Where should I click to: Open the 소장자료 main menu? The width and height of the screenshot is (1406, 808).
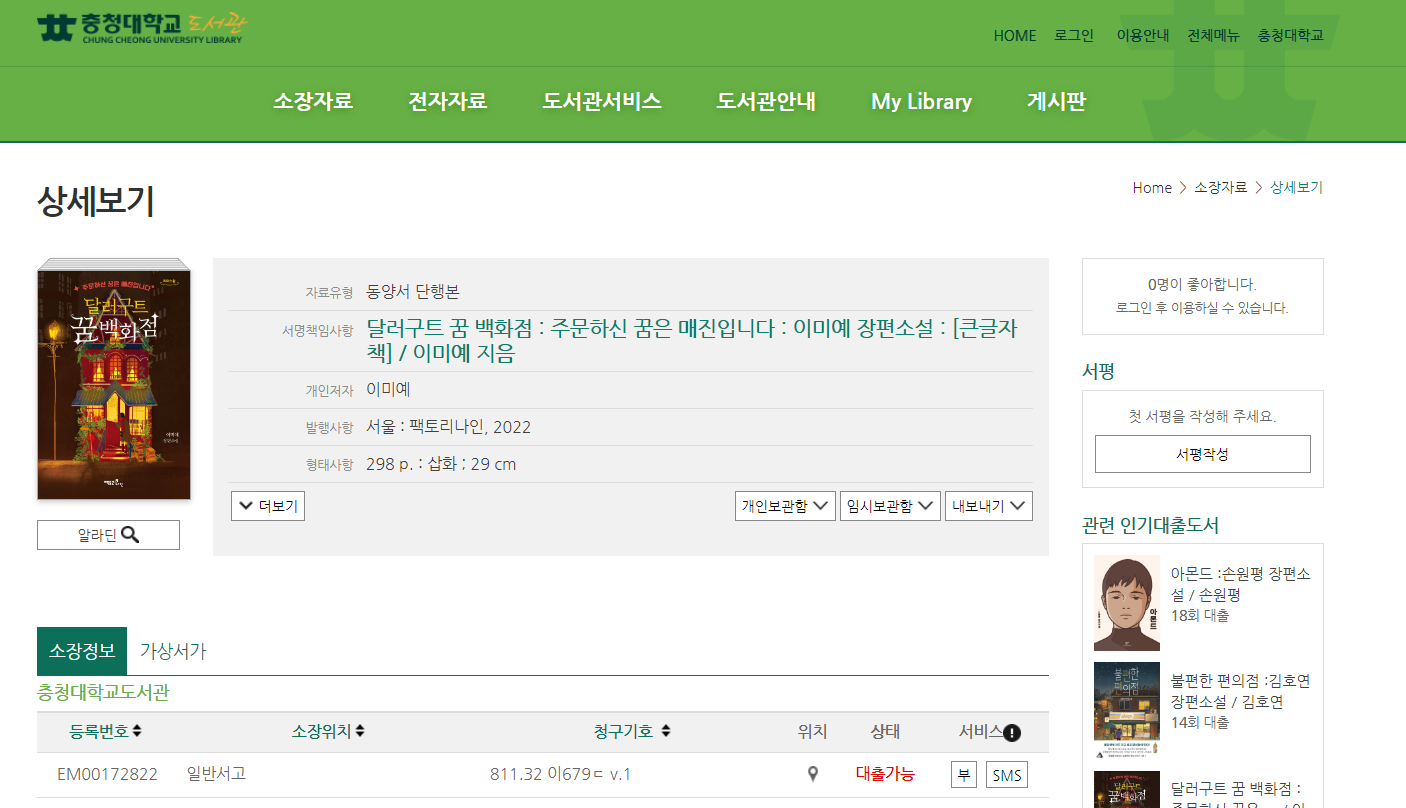pos(313,101)
